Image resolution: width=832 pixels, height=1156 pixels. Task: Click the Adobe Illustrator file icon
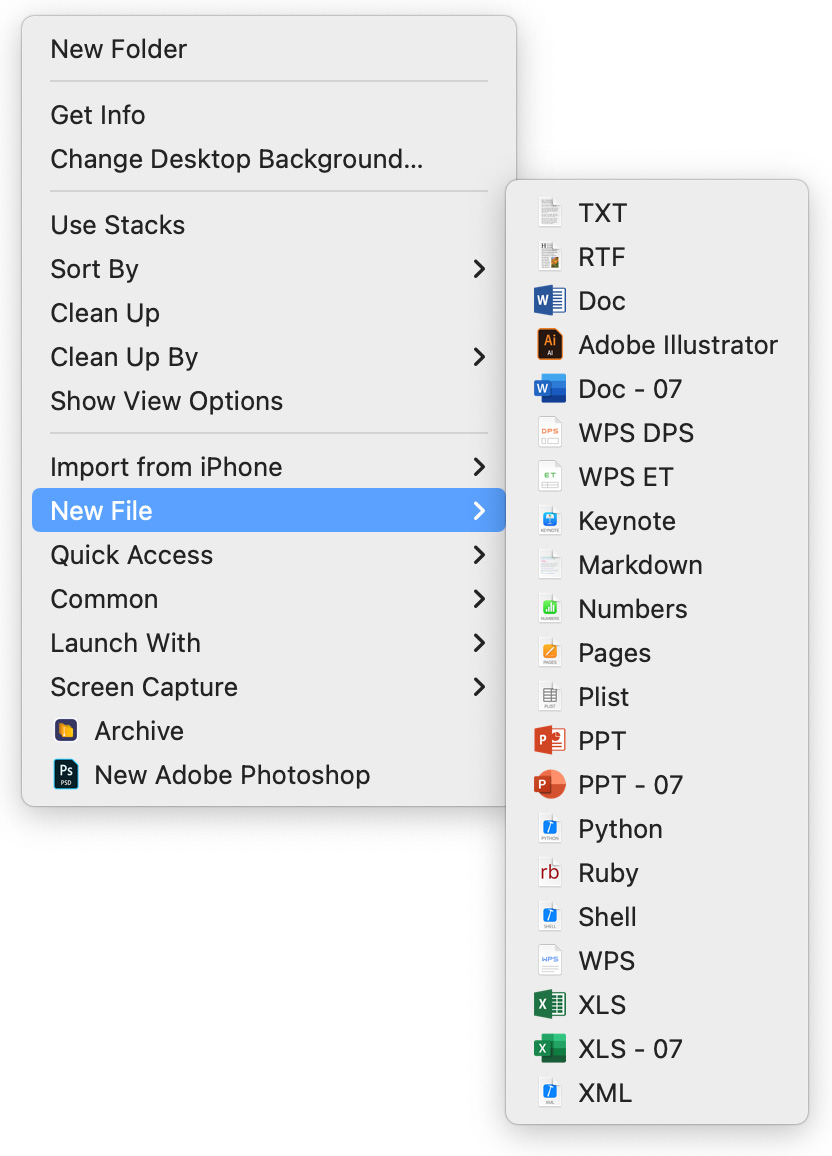click(x=550, y=345)
